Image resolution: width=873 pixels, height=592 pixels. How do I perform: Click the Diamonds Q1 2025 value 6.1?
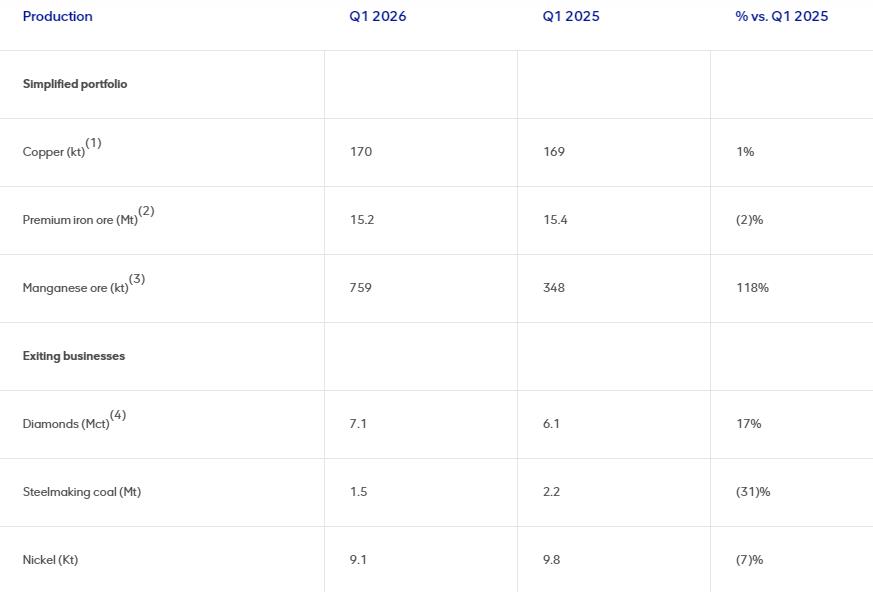pyautogui.click(x=551, y=424)
